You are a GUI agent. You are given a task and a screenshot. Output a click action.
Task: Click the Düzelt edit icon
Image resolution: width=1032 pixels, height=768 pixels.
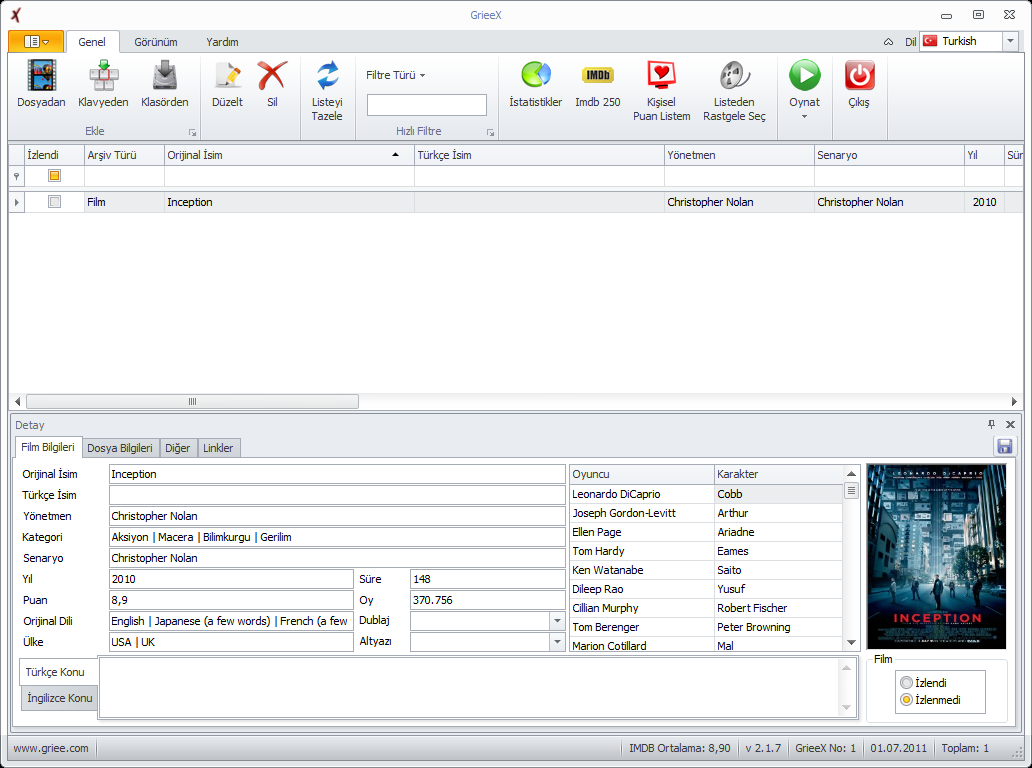point(227,76)
